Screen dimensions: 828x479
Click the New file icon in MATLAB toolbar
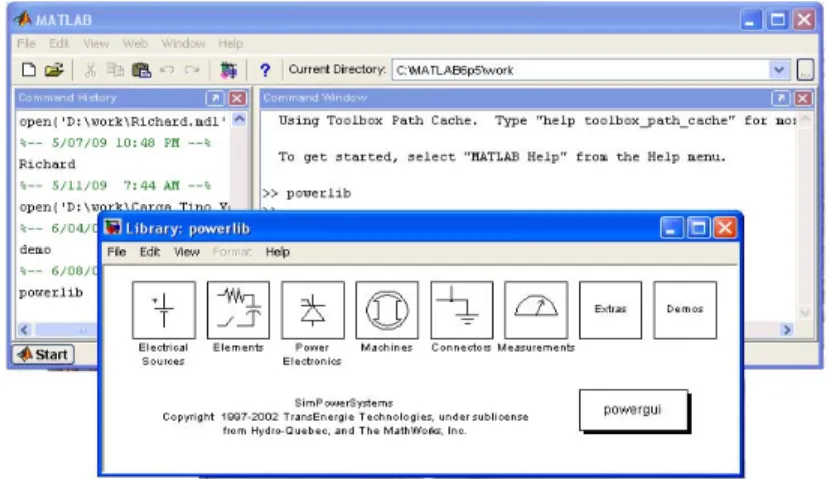click(29, 70)
